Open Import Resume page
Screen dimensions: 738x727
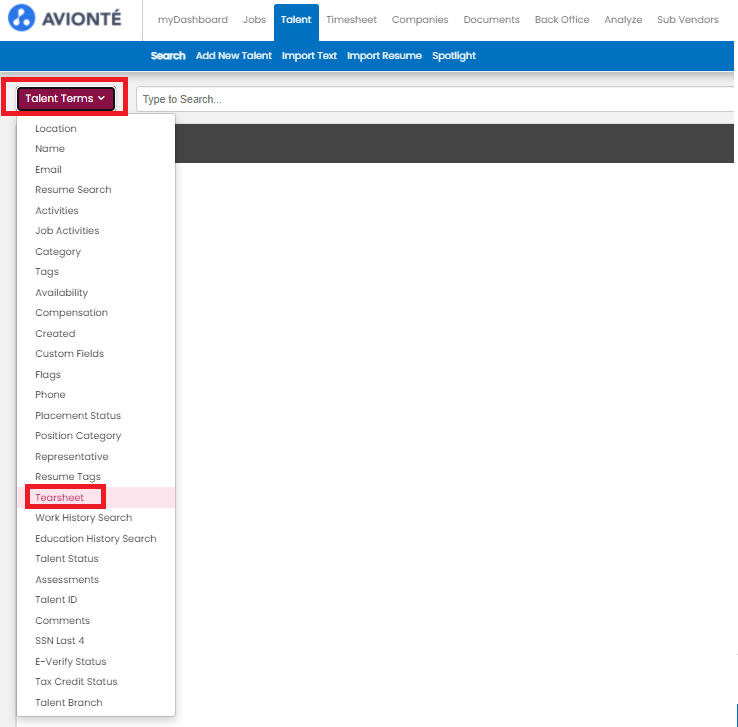click(x=384, y=56)
